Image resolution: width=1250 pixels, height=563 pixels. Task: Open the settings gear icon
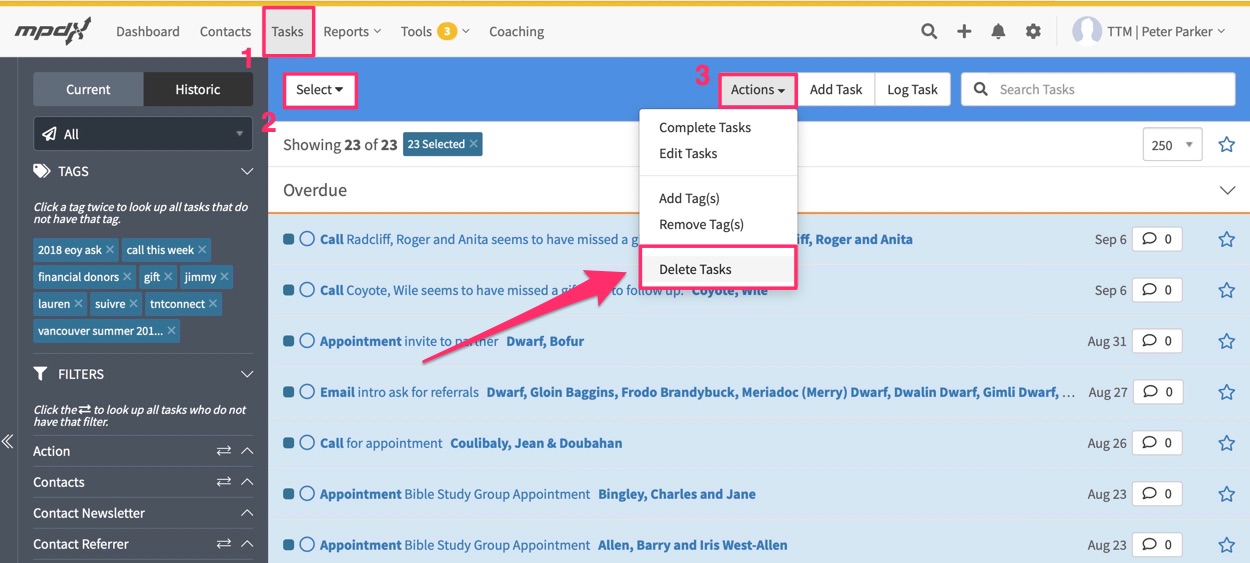click(x=1033, y=31)
